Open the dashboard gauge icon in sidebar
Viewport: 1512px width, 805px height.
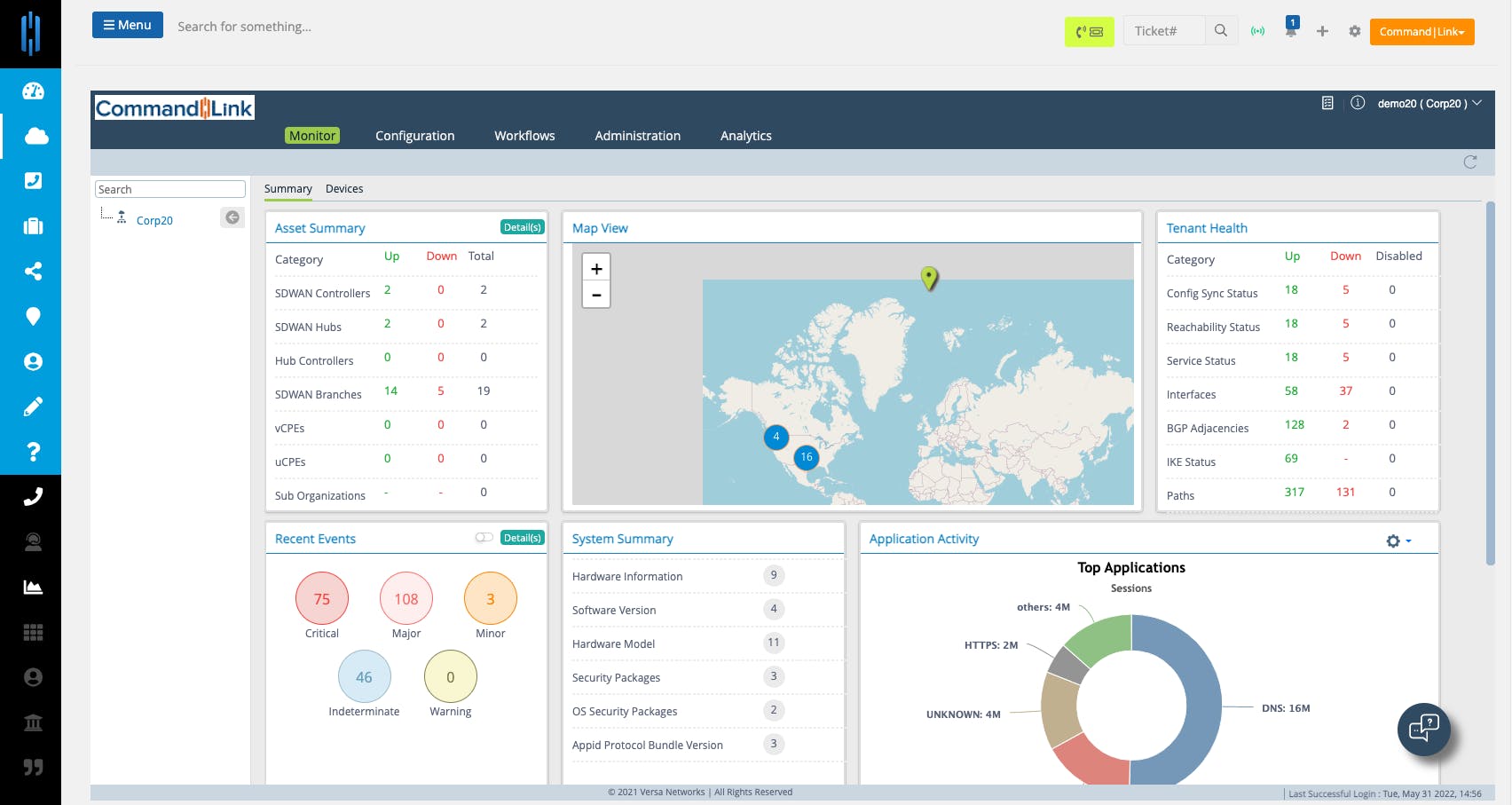[33, 91]
